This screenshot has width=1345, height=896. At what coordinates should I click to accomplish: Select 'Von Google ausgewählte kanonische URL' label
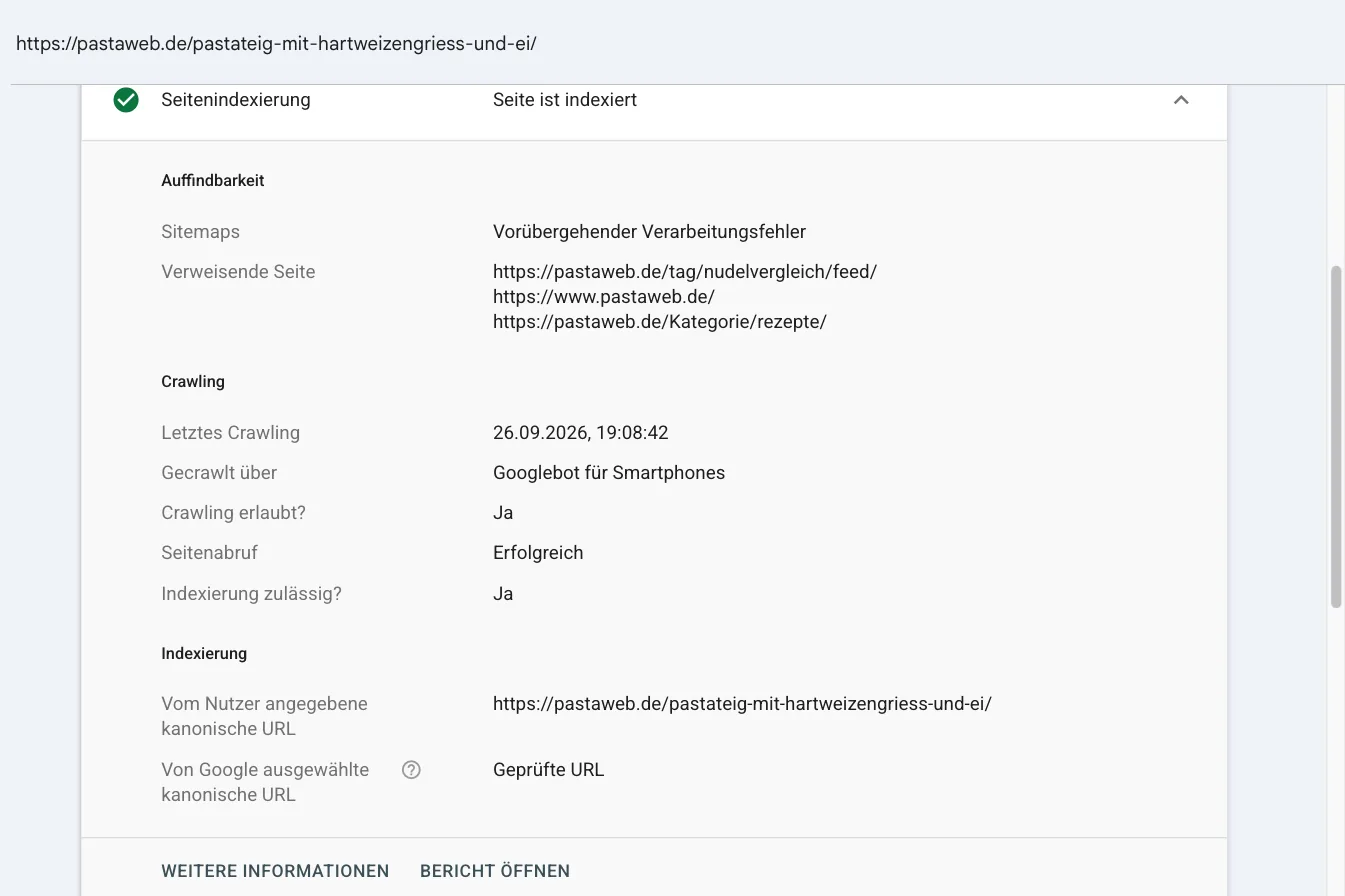coord(265,782)
